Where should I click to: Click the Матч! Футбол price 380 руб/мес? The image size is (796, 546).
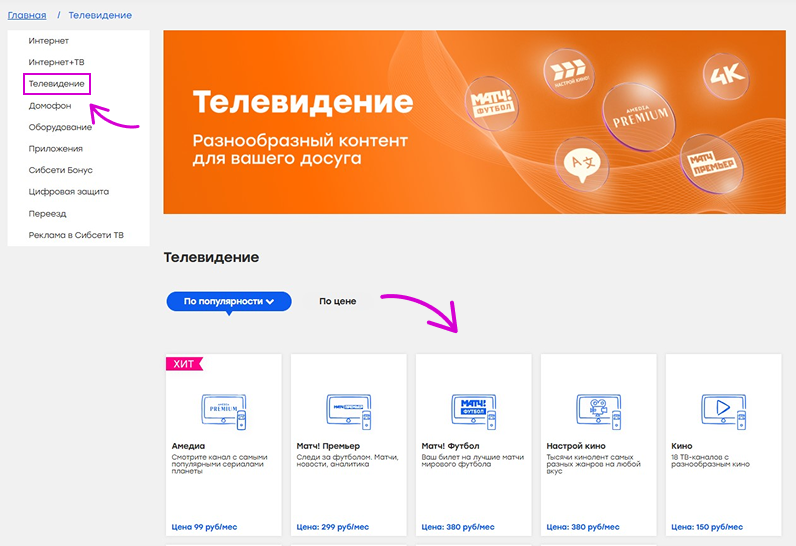(x=458, y=527)
